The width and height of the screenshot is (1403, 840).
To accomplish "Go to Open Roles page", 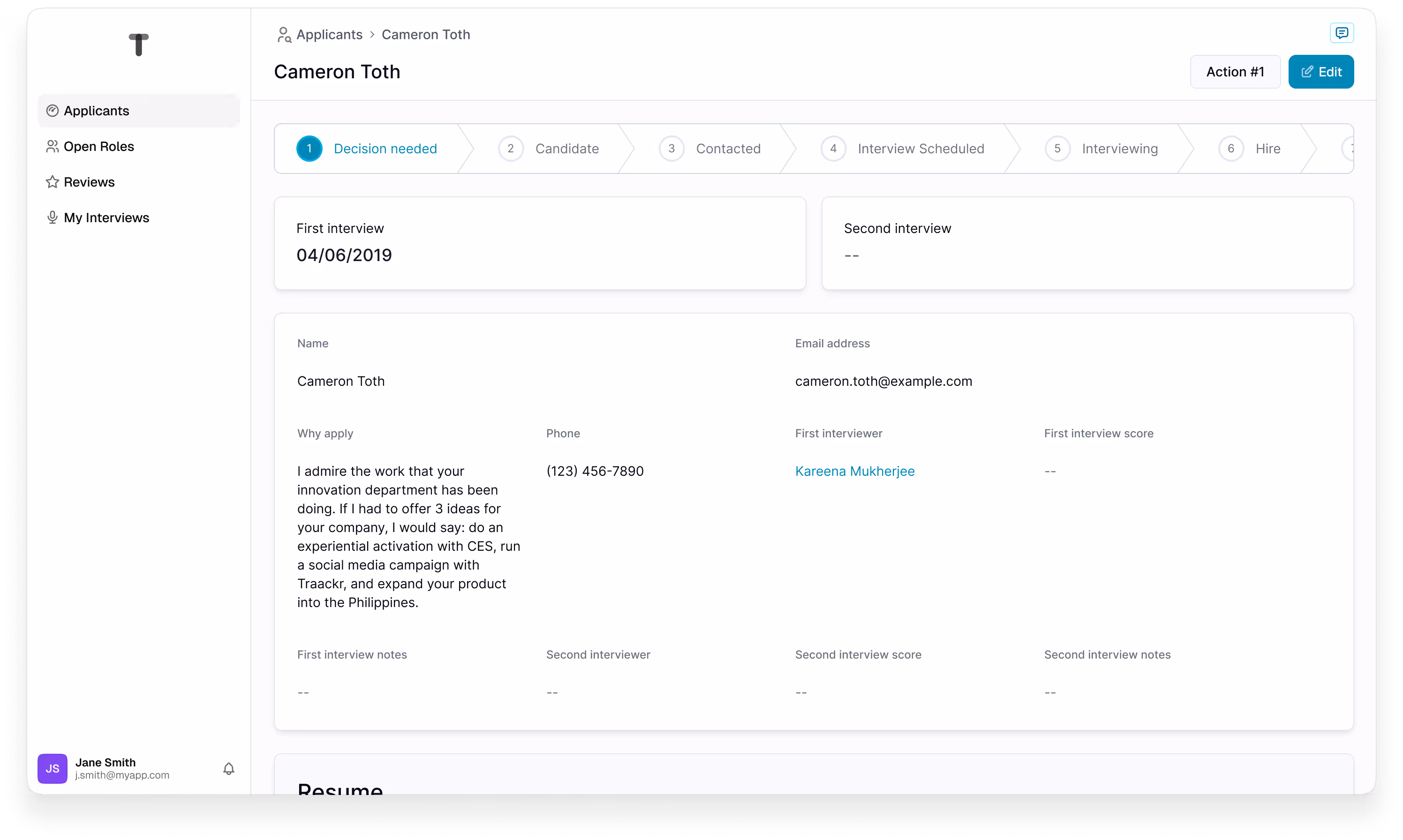I will click(x=98, y=146).
